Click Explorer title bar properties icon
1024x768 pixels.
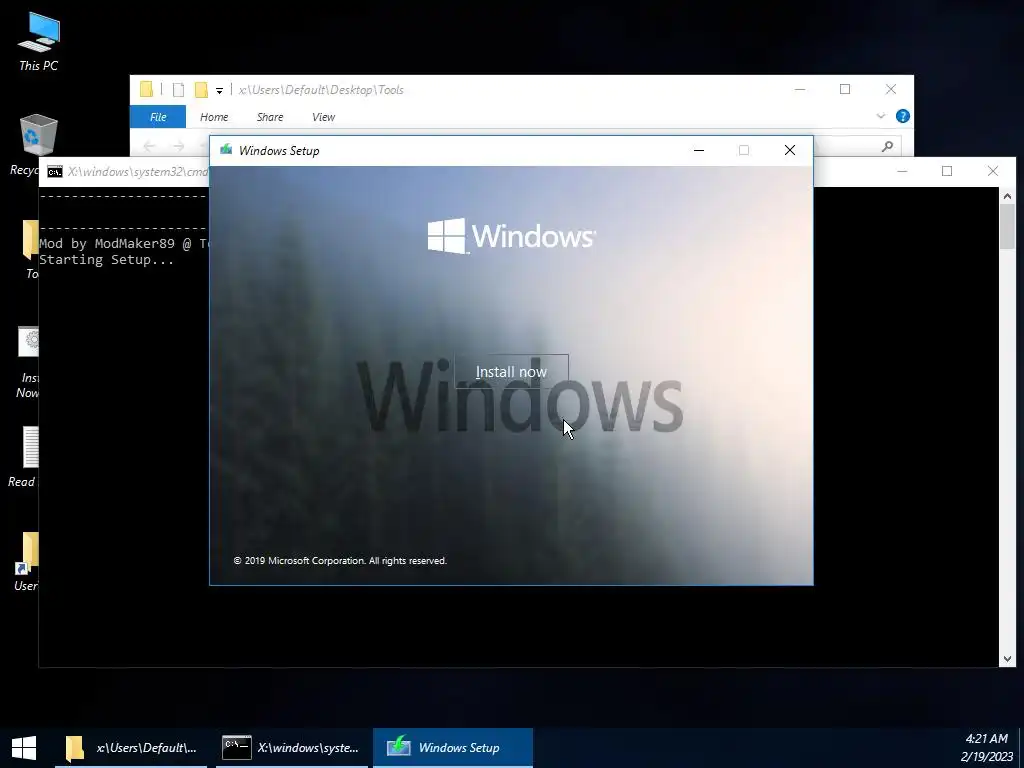tap(178, 90)
